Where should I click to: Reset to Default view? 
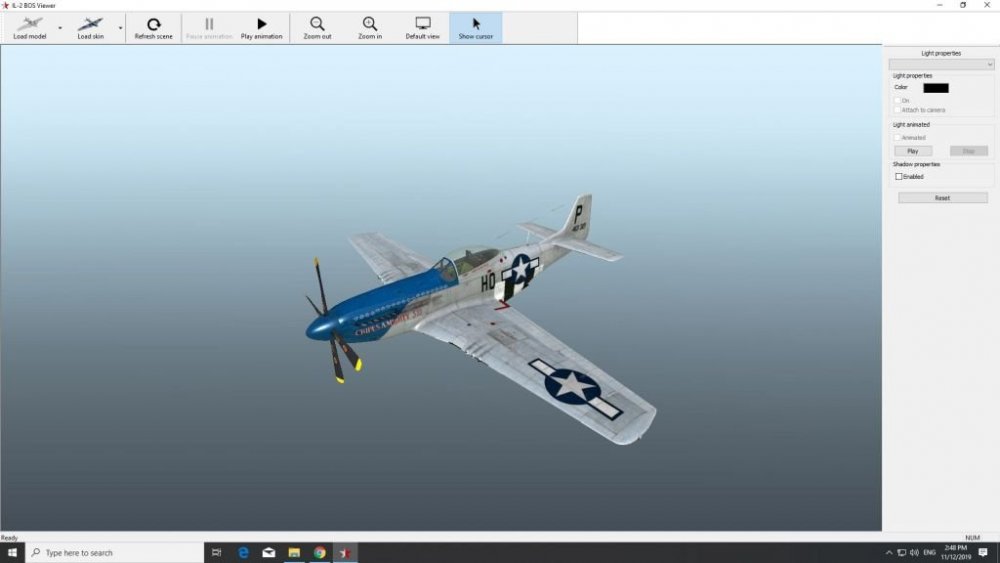coord(423,28)
